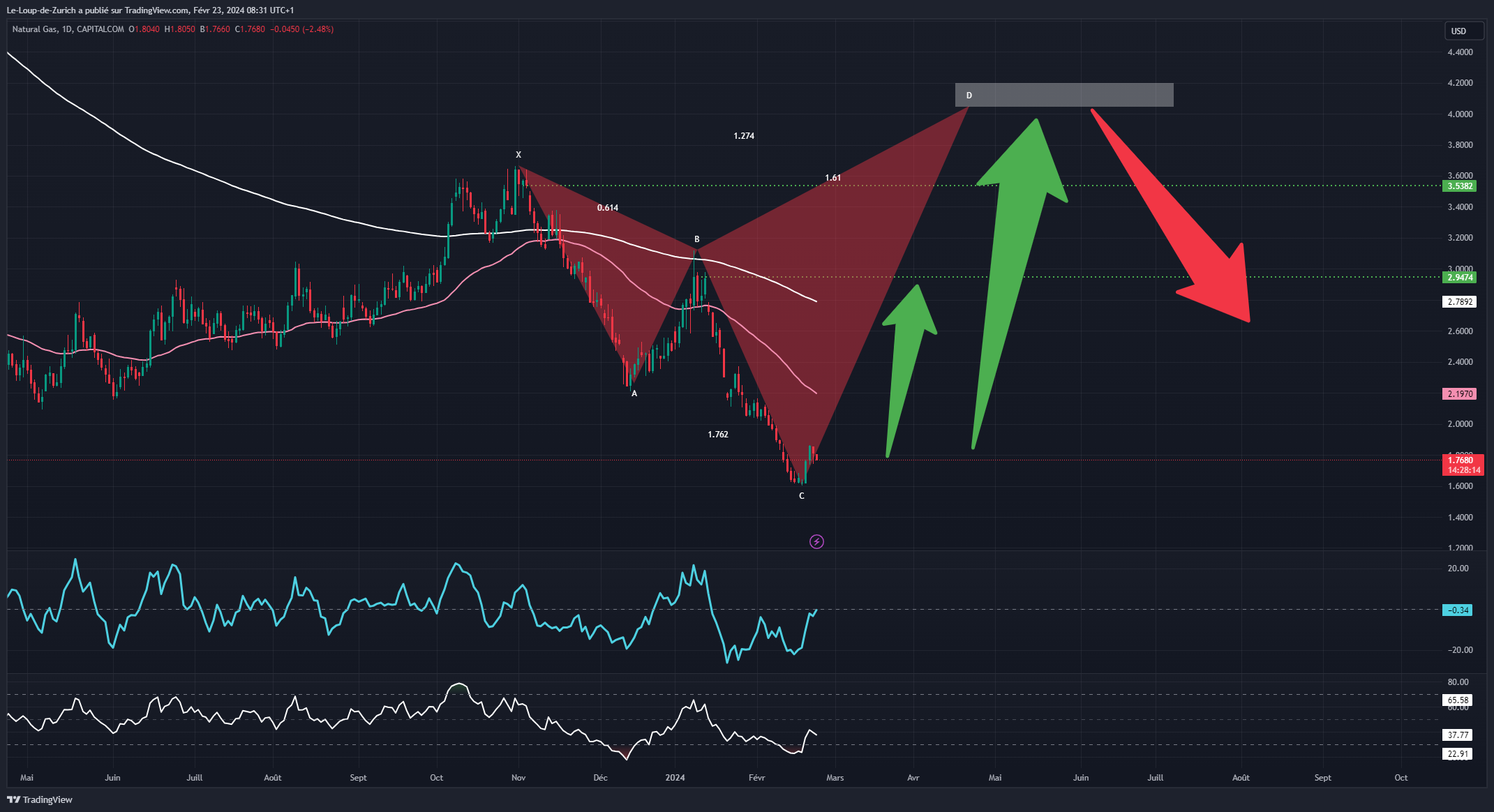This screenshot has height=812, width=1494.
Task: Click the 65.58 RSI upper band label
Action: pyautogui.click(x=1458, y=700)
